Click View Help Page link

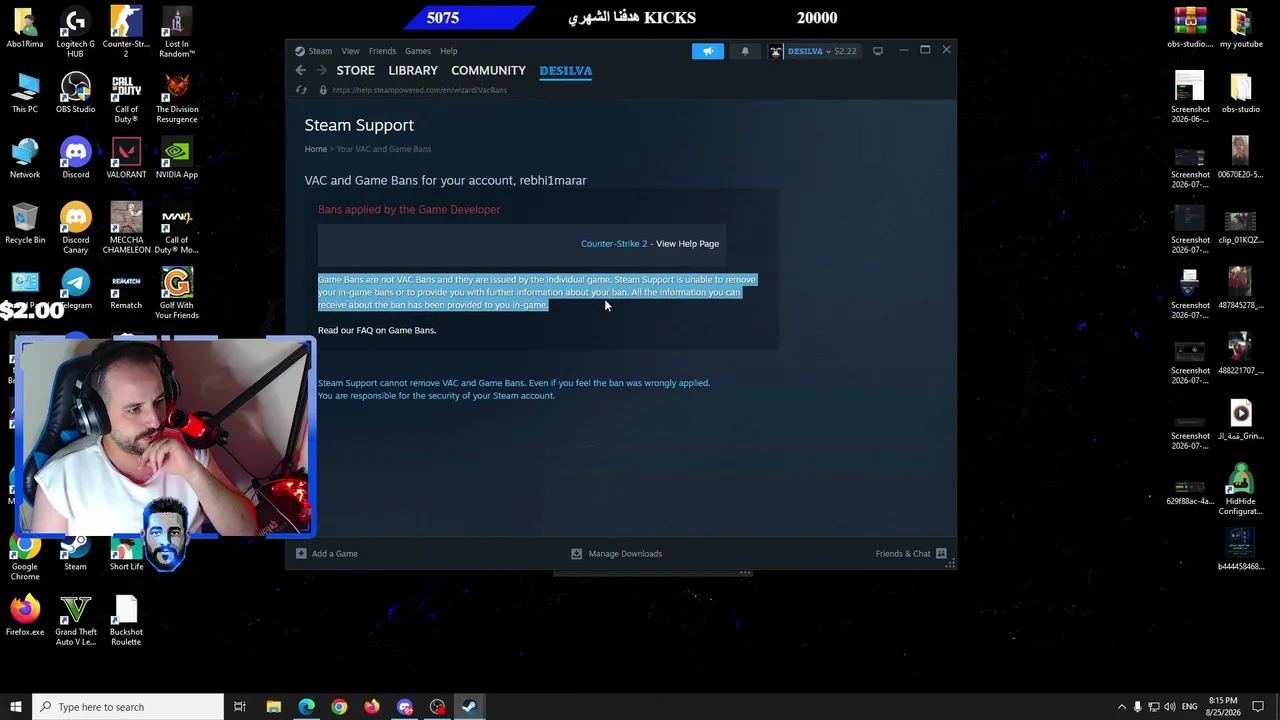(687, 244)
